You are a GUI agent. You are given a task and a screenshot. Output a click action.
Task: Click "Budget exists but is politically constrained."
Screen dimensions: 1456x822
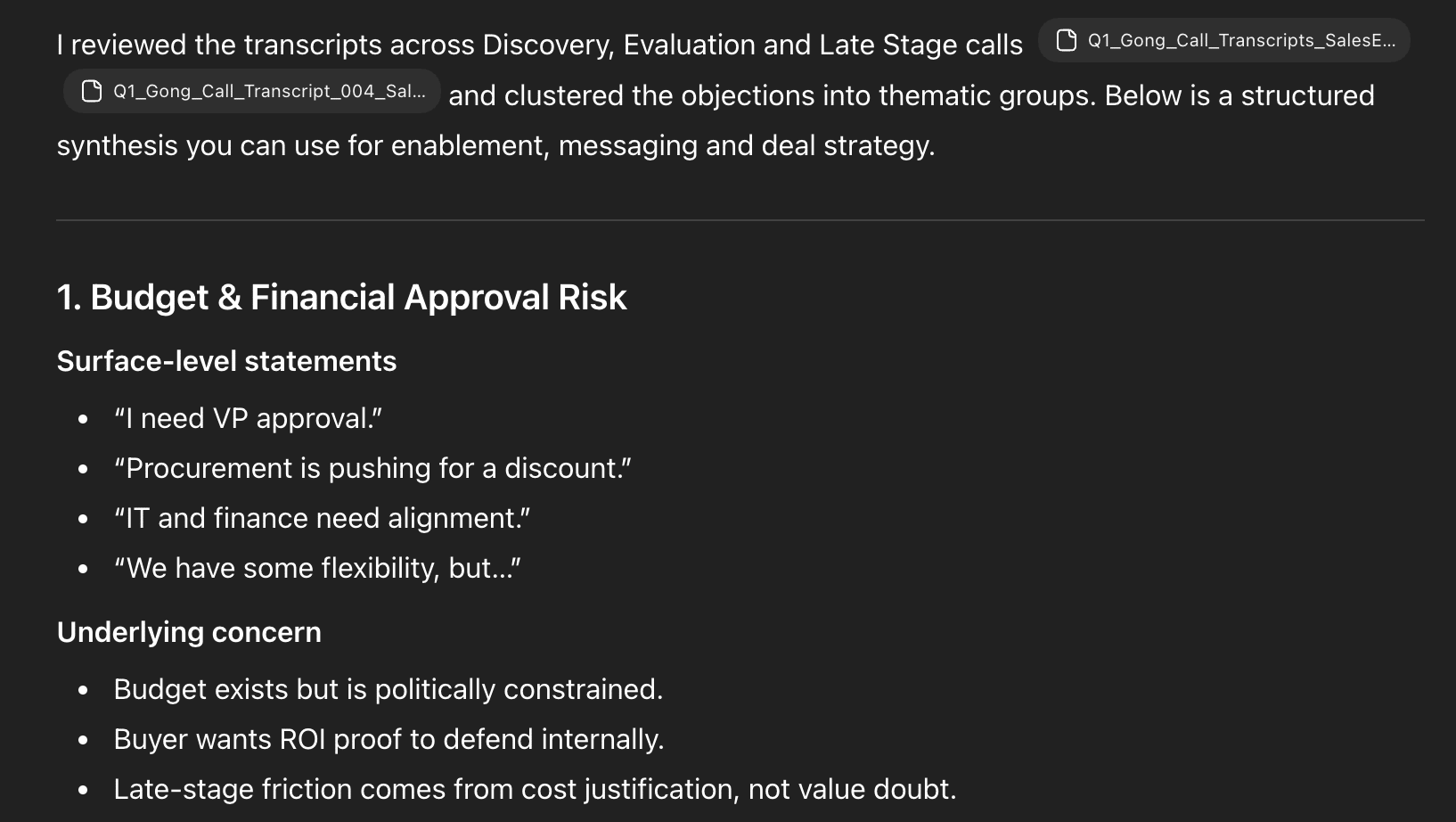388,689
